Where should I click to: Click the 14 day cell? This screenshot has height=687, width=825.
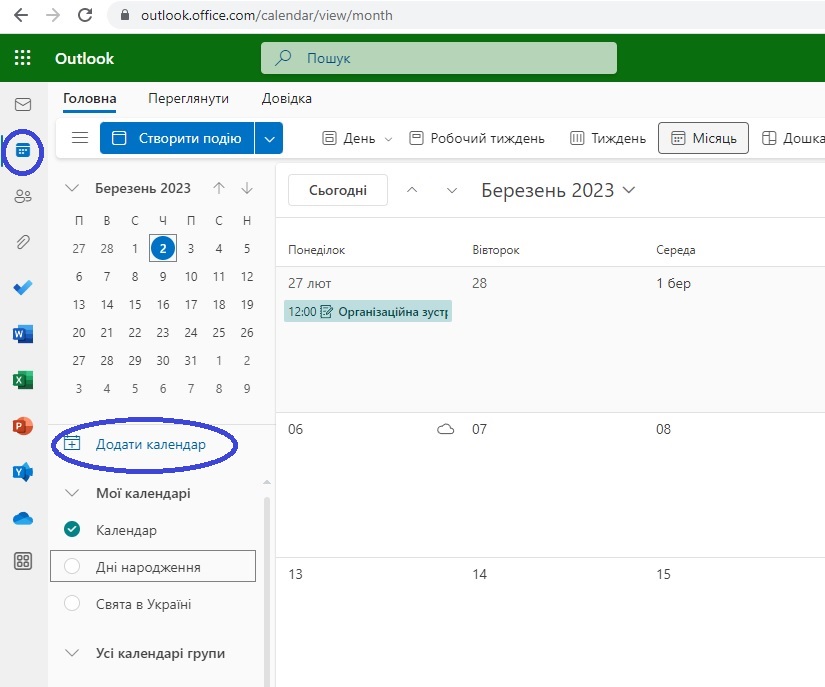(551, 623)
